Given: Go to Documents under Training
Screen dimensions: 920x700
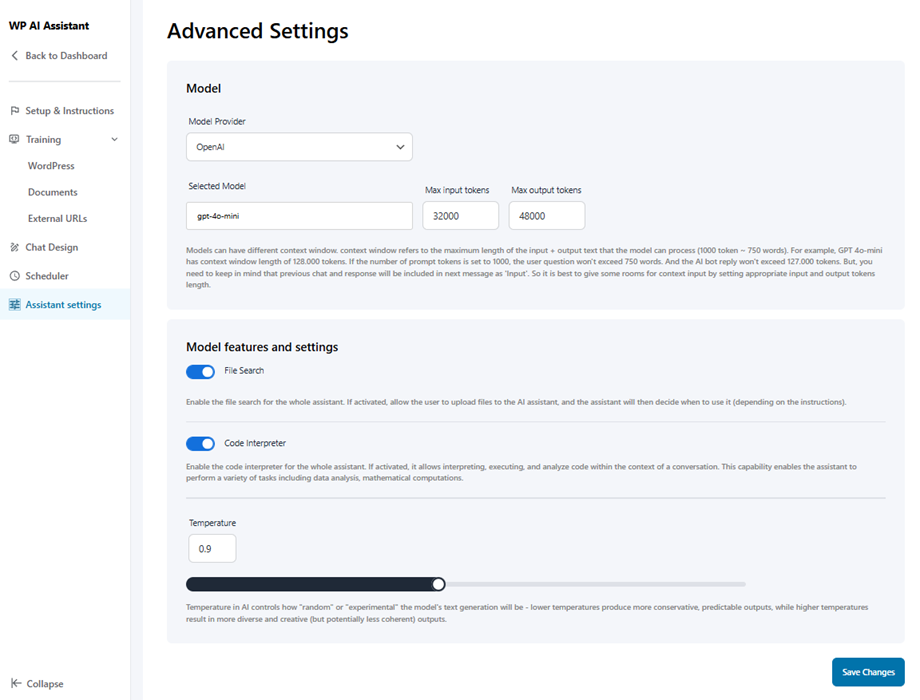Looking at the screenshot, I should (52, 192).
